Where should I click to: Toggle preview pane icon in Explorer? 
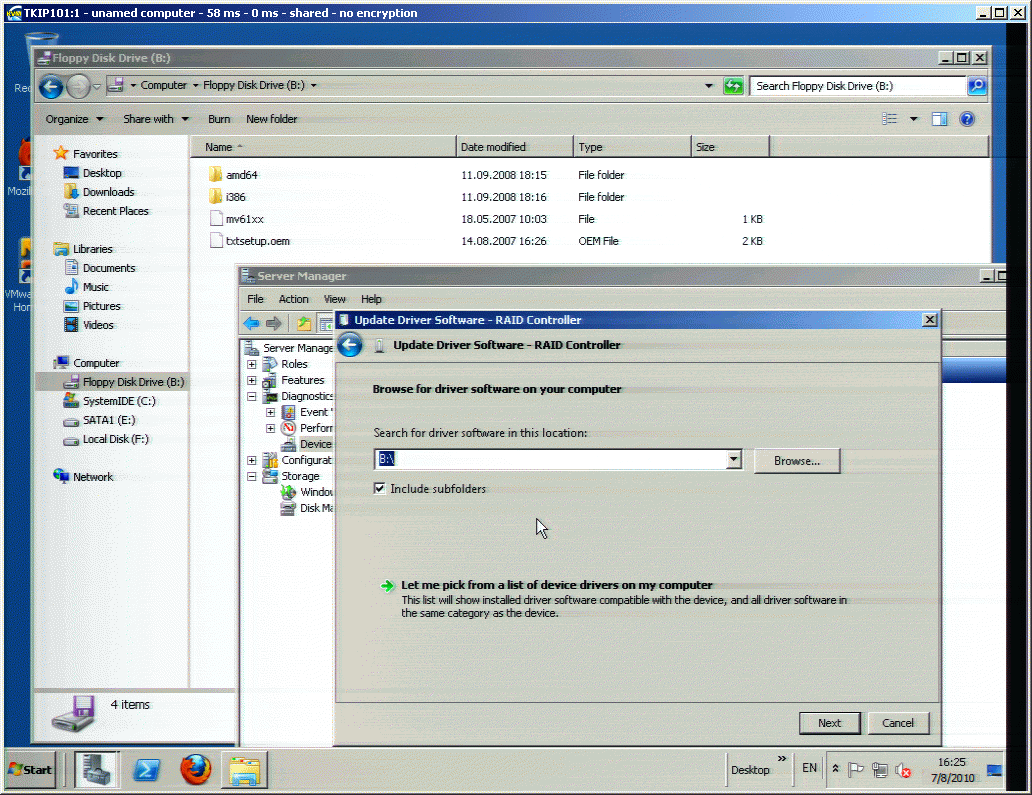point(939,119)
